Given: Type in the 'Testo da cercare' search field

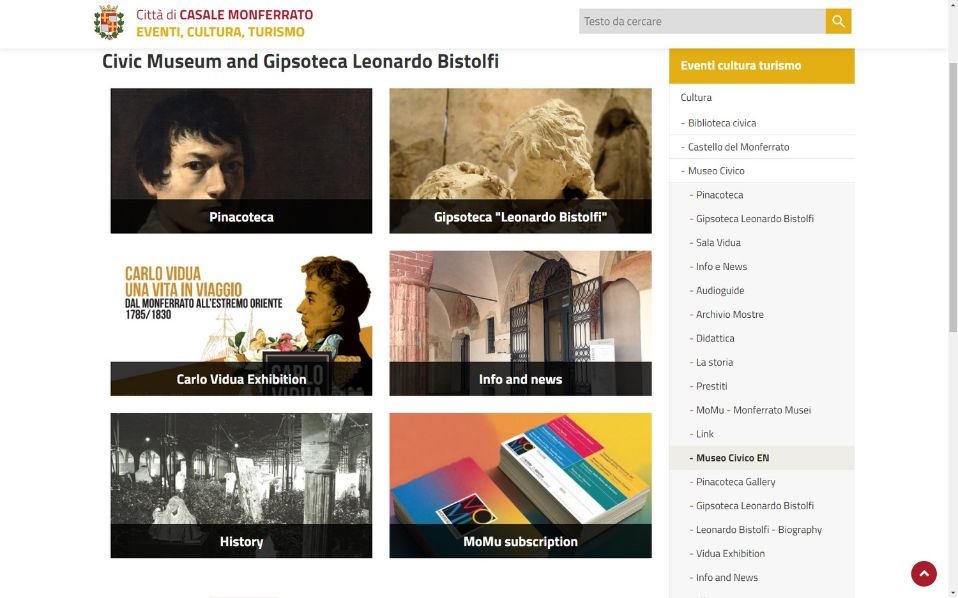Looking at the screenshot, I should [x=702, y=21].
